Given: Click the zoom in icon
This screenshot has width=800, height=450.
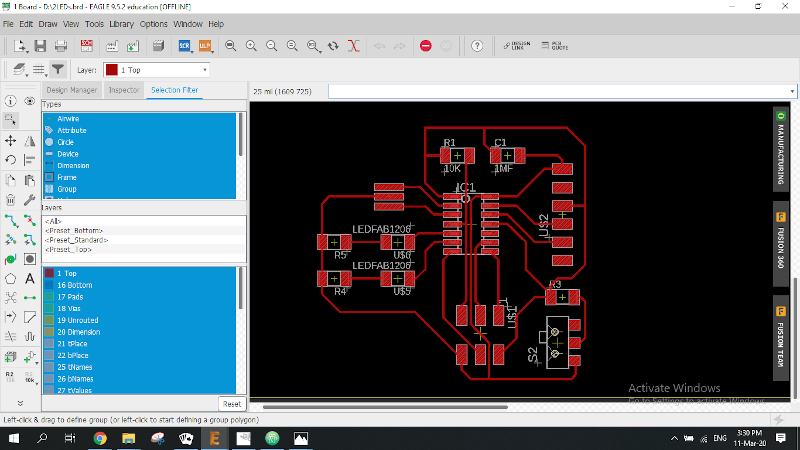Looking at the screenshot, I should [x=251, y=46].
